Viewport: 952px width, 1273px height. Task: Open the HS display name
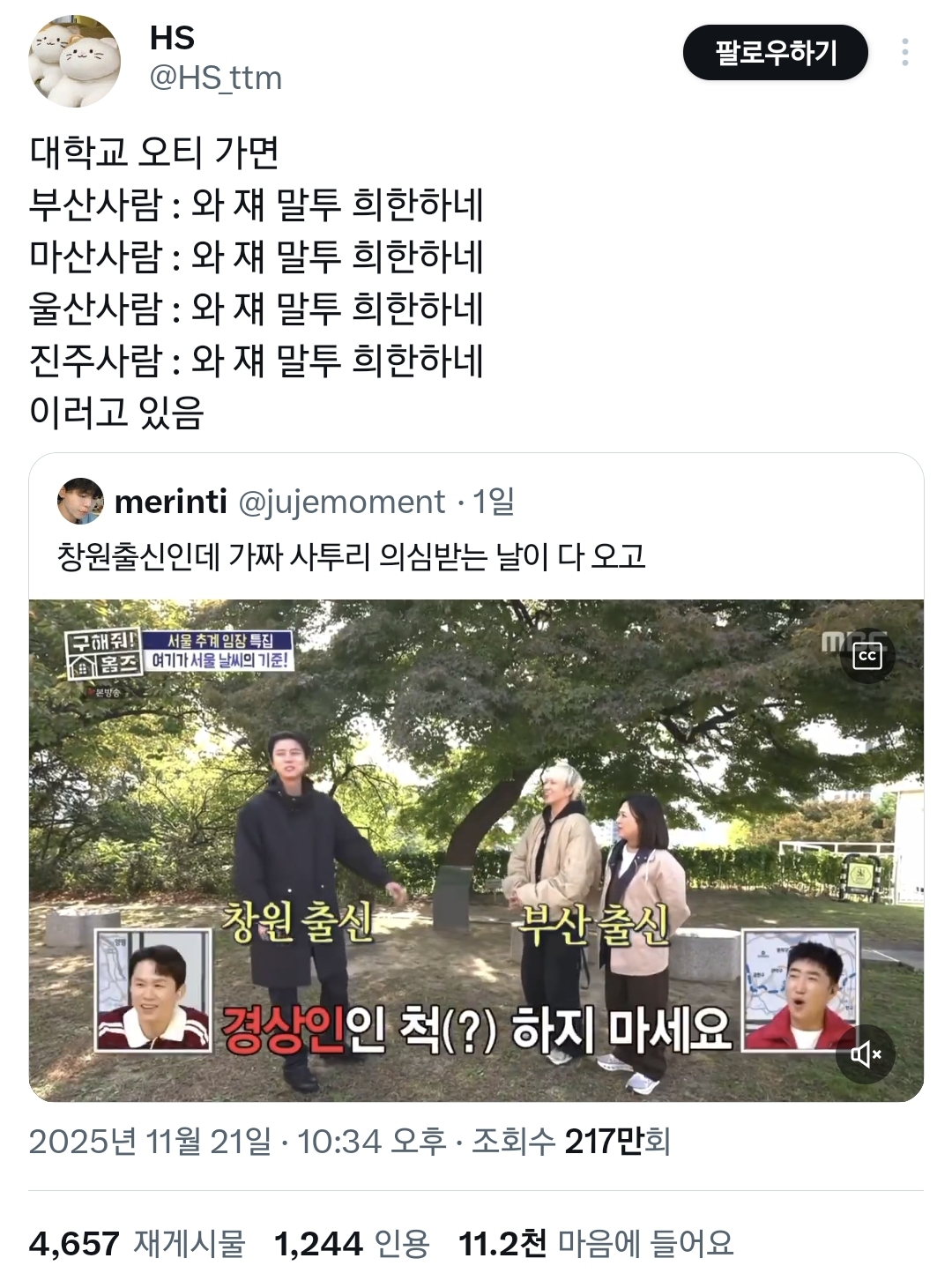pos(172,38)
